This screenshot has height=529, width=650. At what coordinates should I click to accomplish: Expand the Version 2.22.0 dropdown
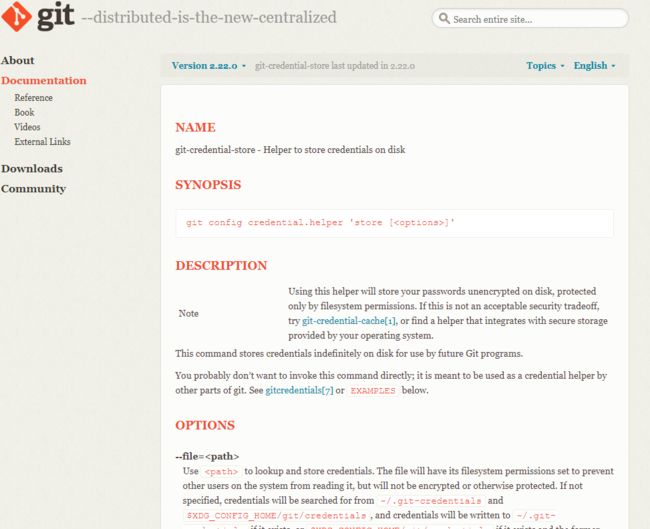209,66
